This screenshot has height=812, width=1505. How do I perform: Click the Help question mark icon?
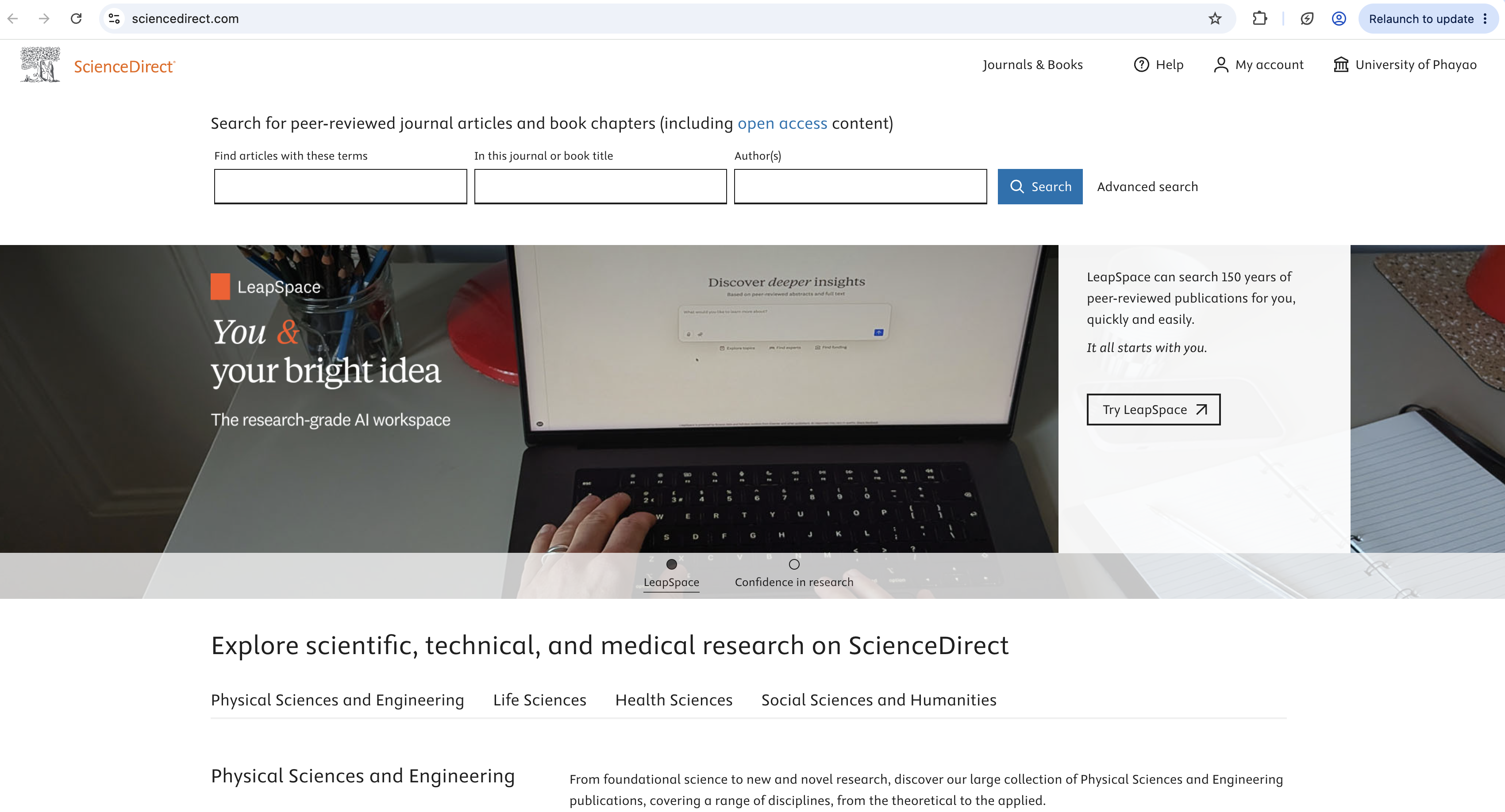[x=1141, y=65]
